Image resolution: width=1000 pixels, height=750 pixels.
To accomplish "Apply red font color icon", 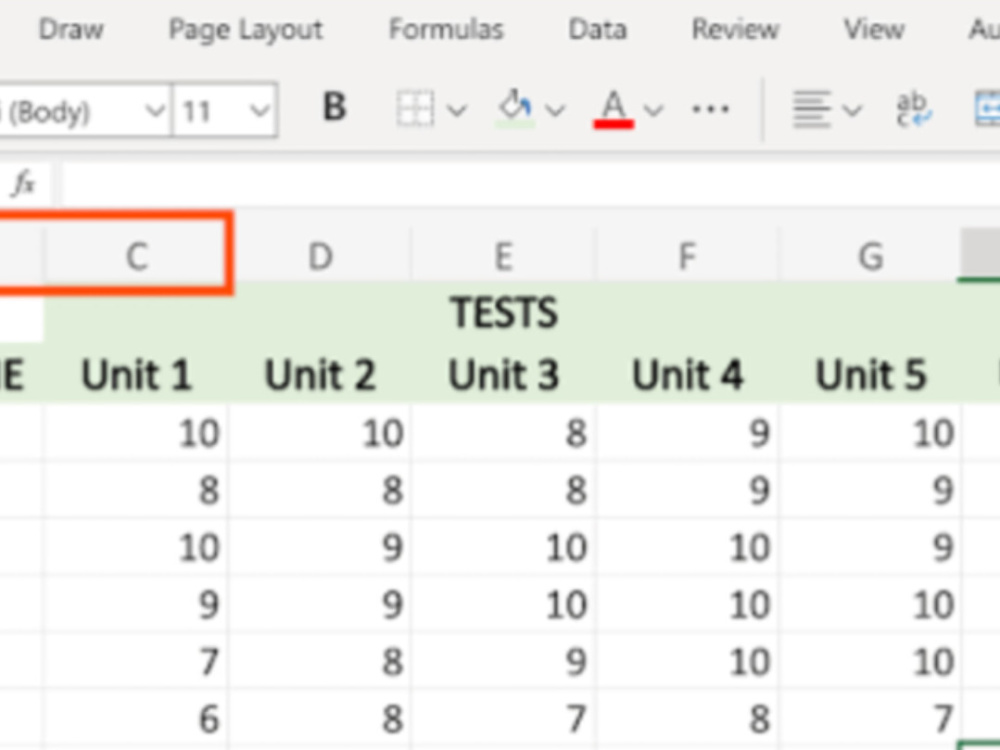I will (613, 109).
